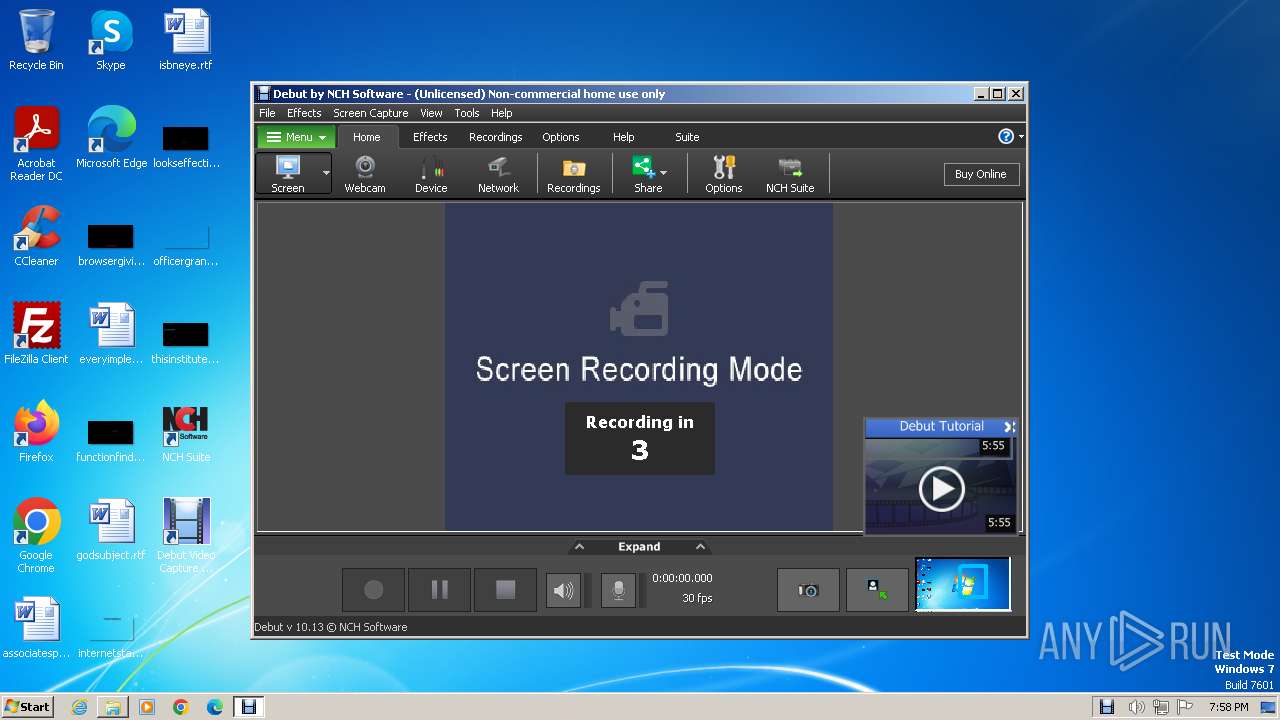
Task: Click the volume icon in system tray
Action: (x=1135, y=707)
